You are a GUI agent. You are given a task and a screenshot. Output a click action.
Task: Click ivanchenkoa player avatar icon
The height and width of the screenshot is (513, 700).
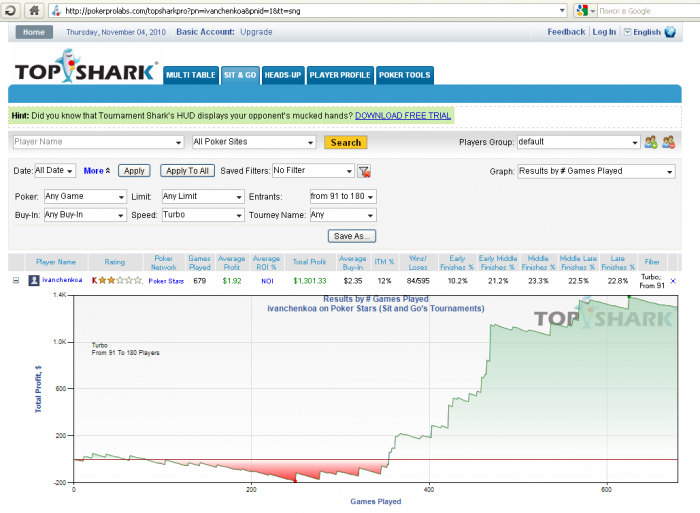coord(34,280)
